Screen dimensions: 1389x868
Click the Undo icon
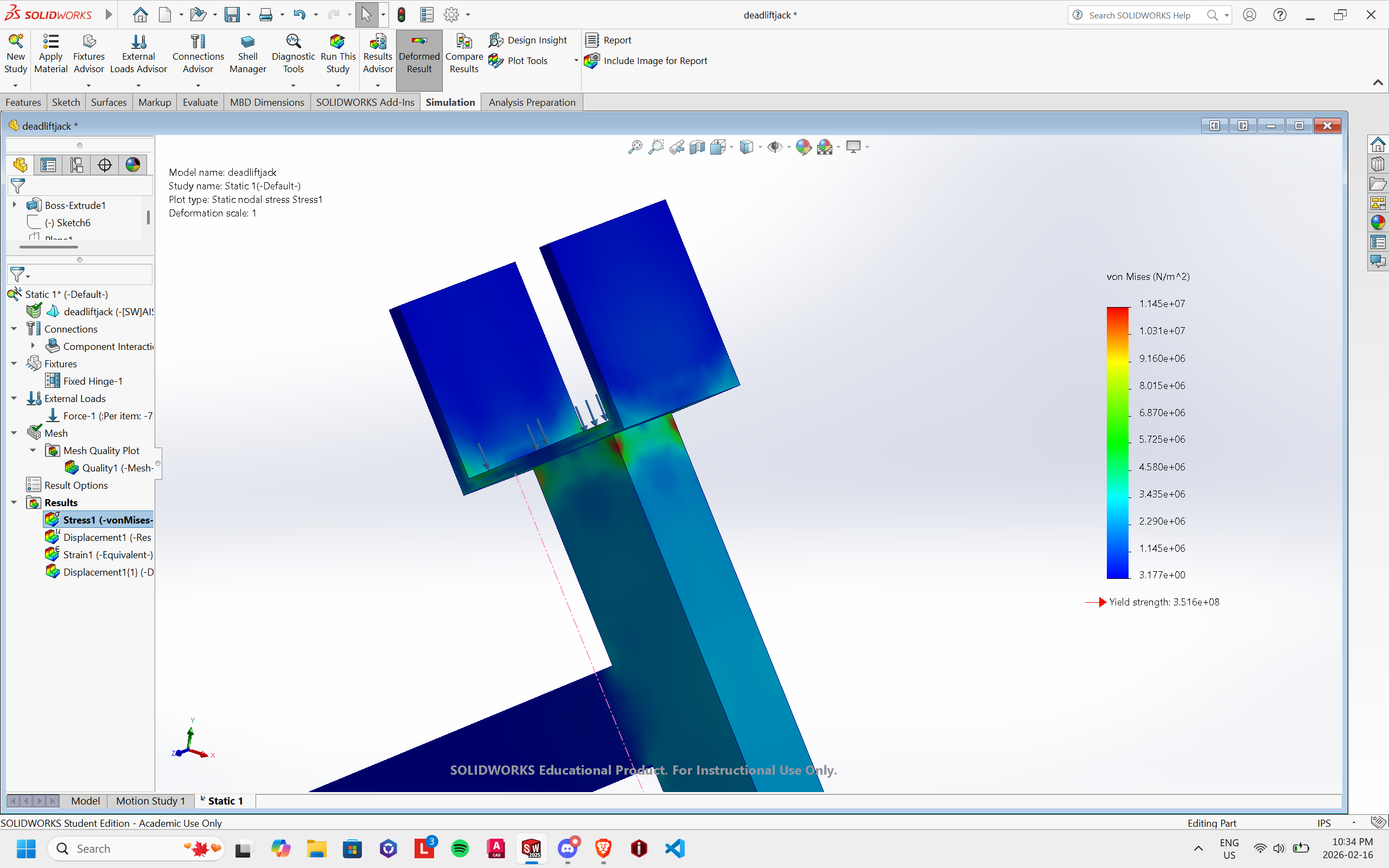pos(299,15)
